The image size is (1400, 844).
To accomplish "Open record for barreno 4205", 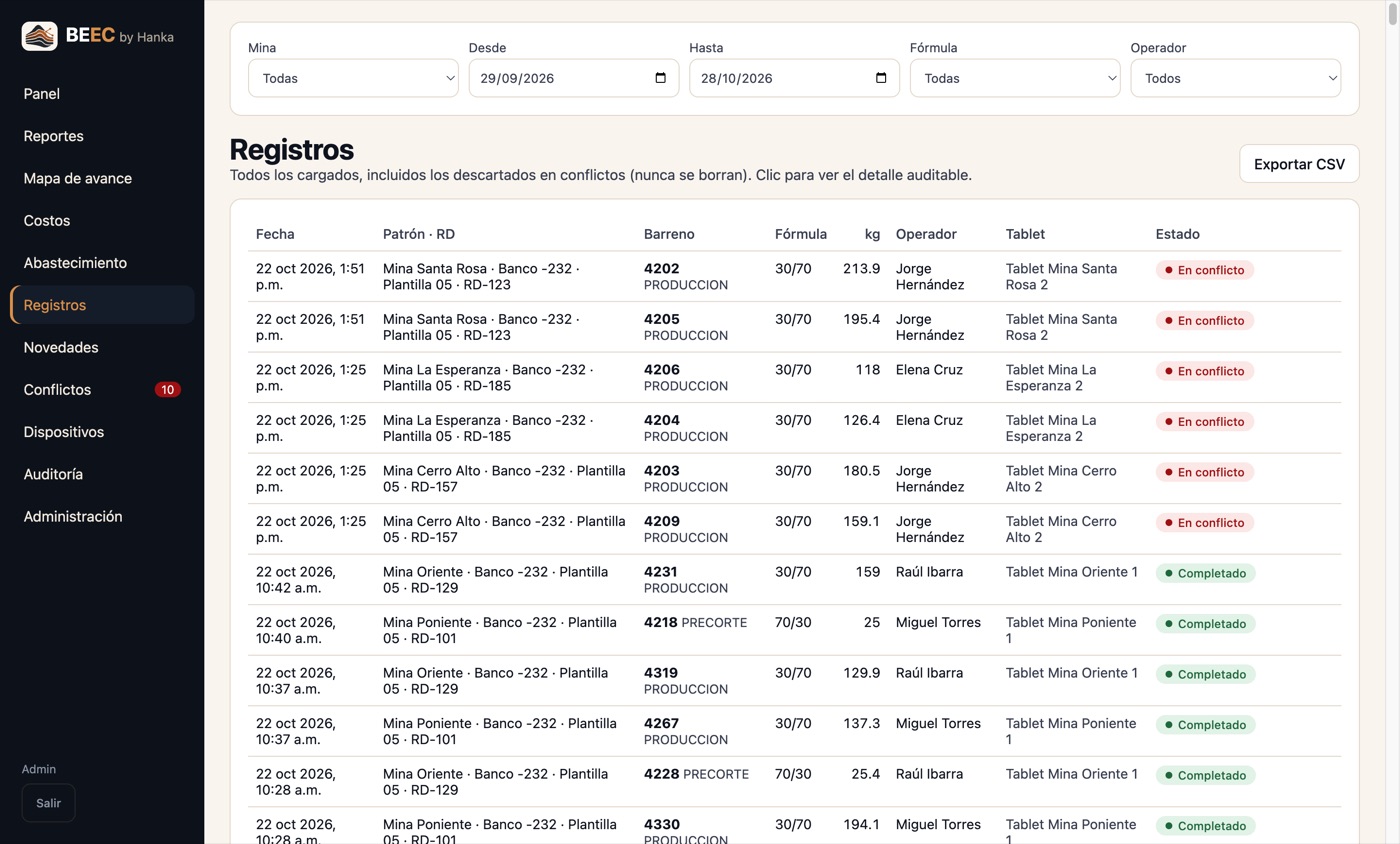I will [795, 327].
